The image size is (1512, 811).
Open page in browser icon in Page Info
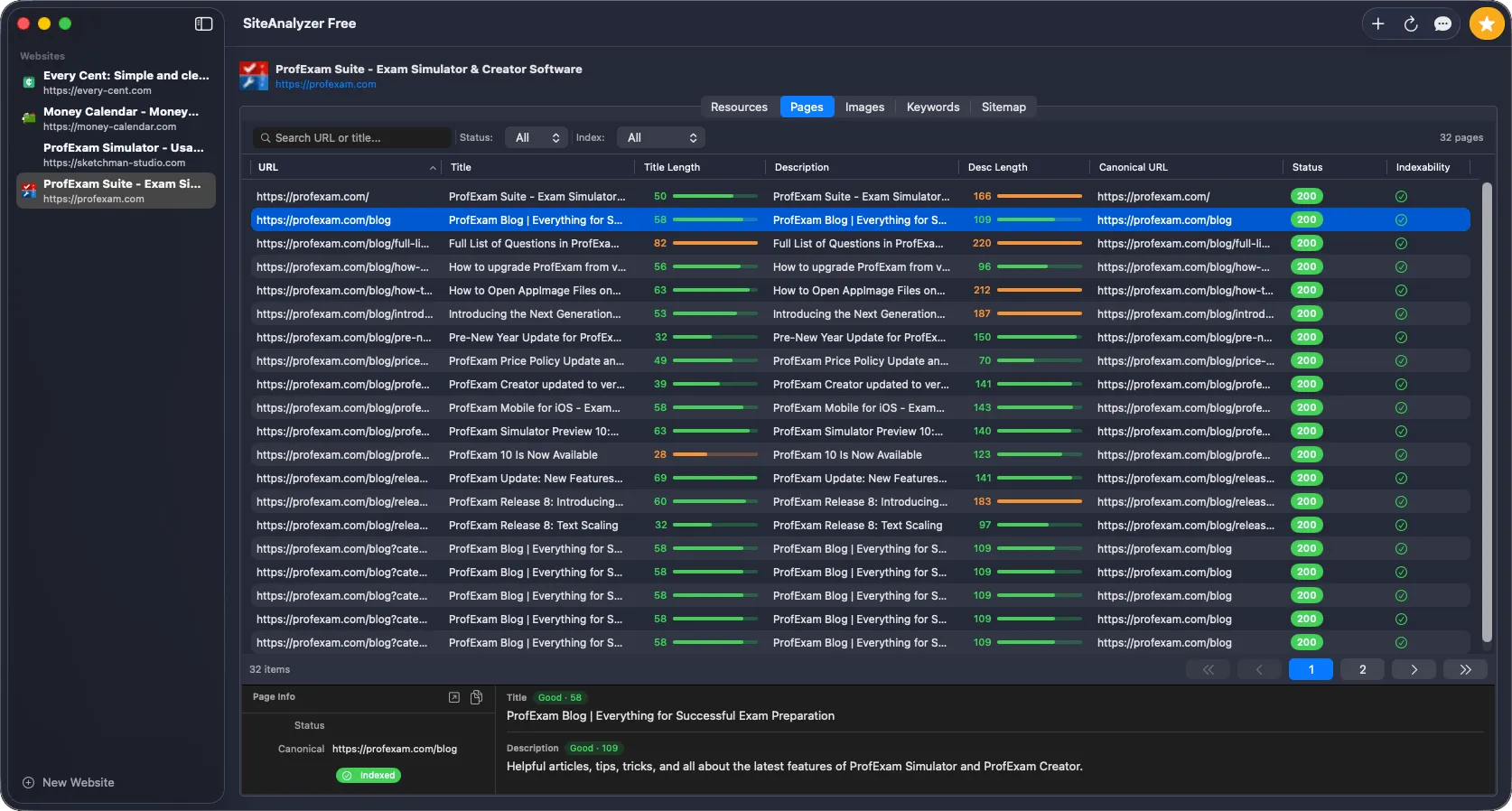tap(453, 697)
